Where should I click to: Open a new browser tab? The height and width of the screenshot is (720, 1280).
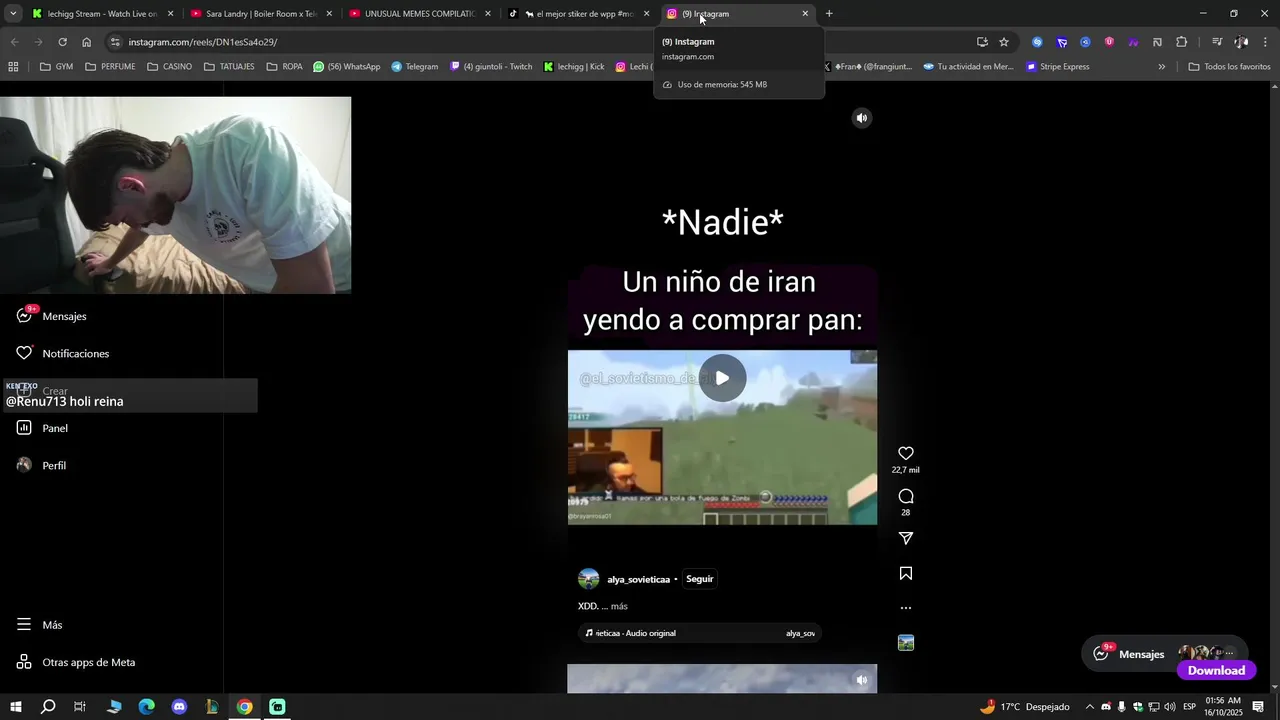tap(829, 14)
